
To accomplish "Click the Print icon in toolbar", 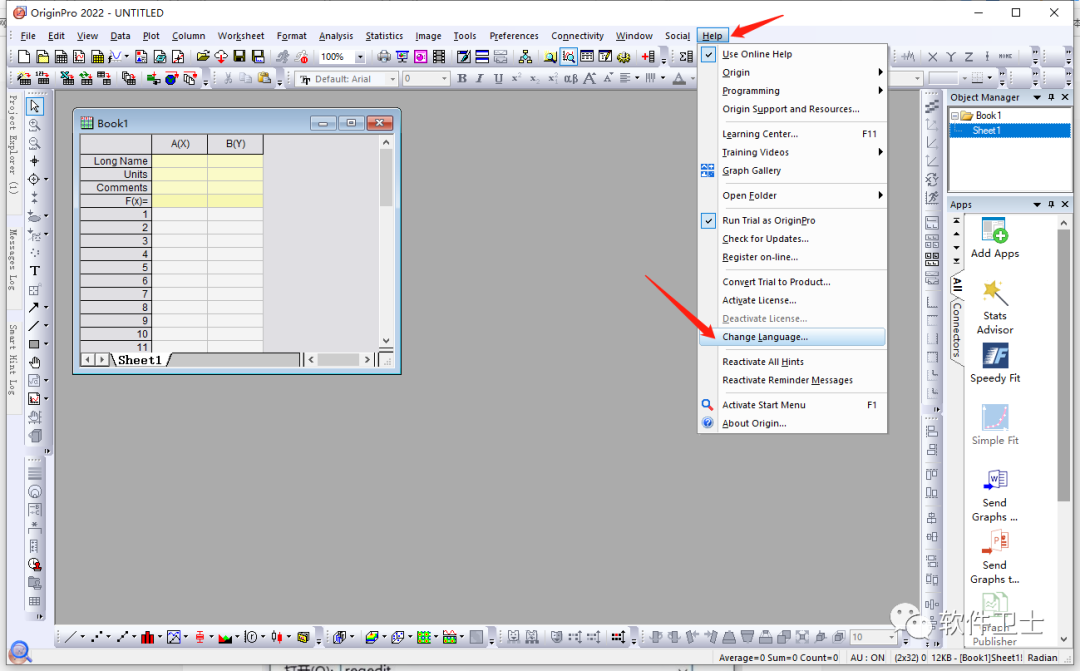I will (x=384, y=56).
